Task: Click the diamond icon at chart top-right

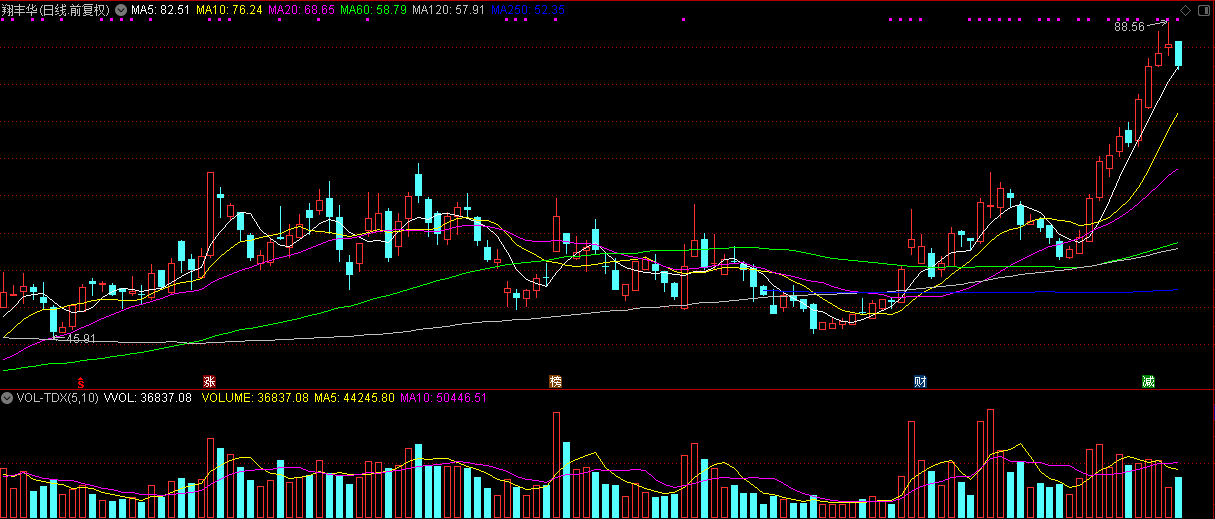Action: (x=1185, y=10)
